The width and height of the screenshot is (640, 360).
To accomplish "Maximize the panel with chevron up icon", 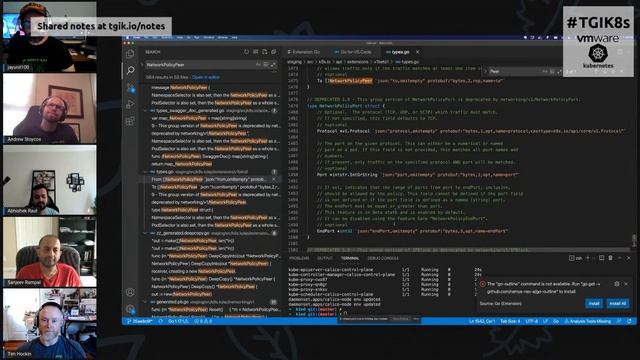I will pyautogui.click(x=620, y=258).
